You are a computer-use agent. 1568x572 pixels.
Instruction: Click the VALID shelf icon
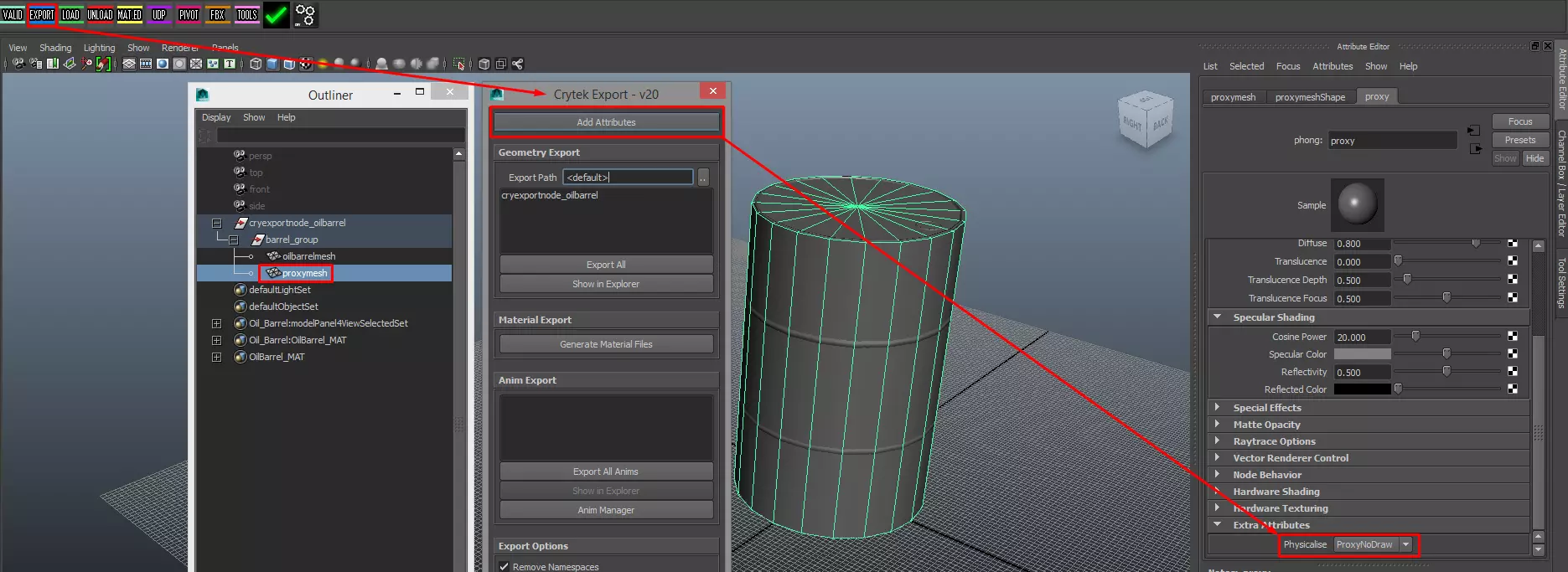coord(13,14)
